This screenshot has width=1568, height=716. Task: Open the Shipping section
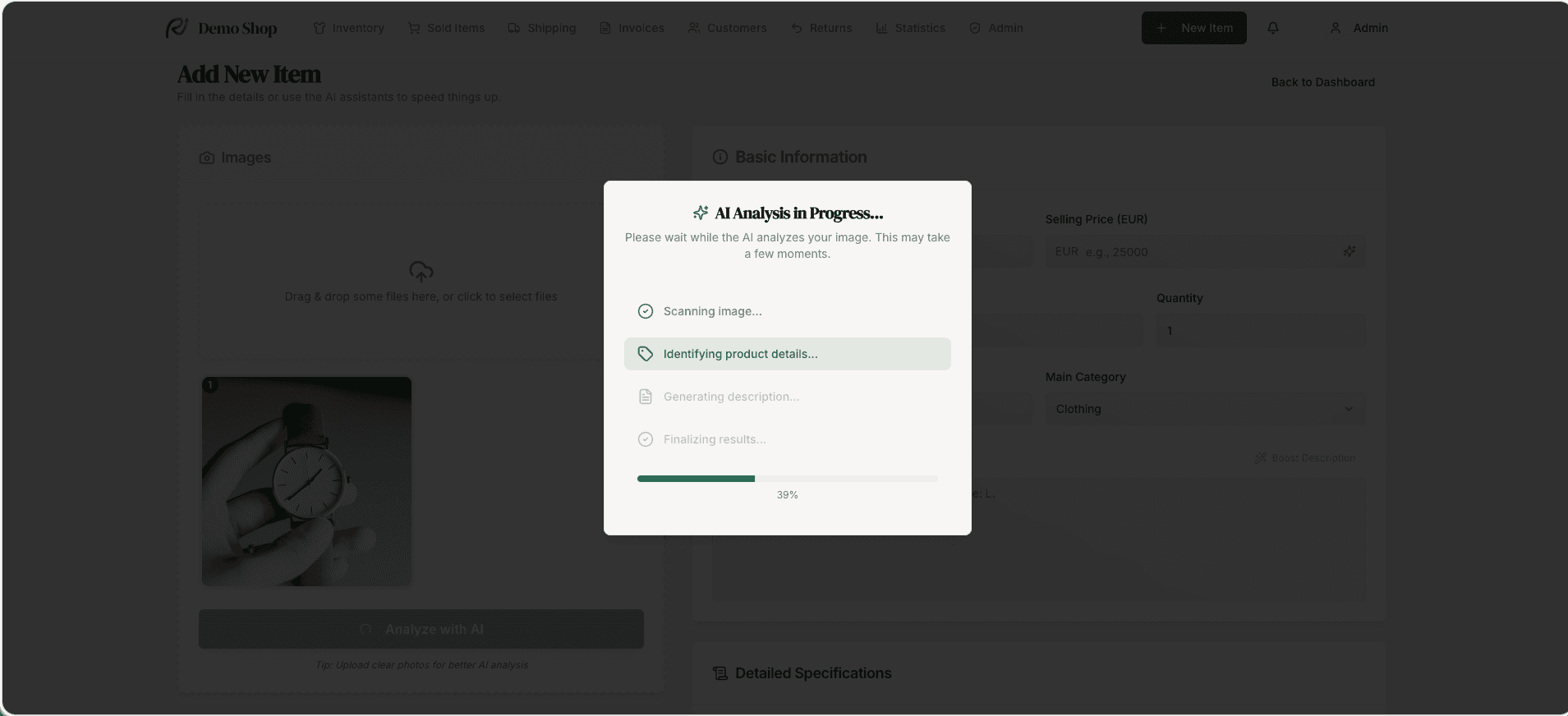point(541,28)
